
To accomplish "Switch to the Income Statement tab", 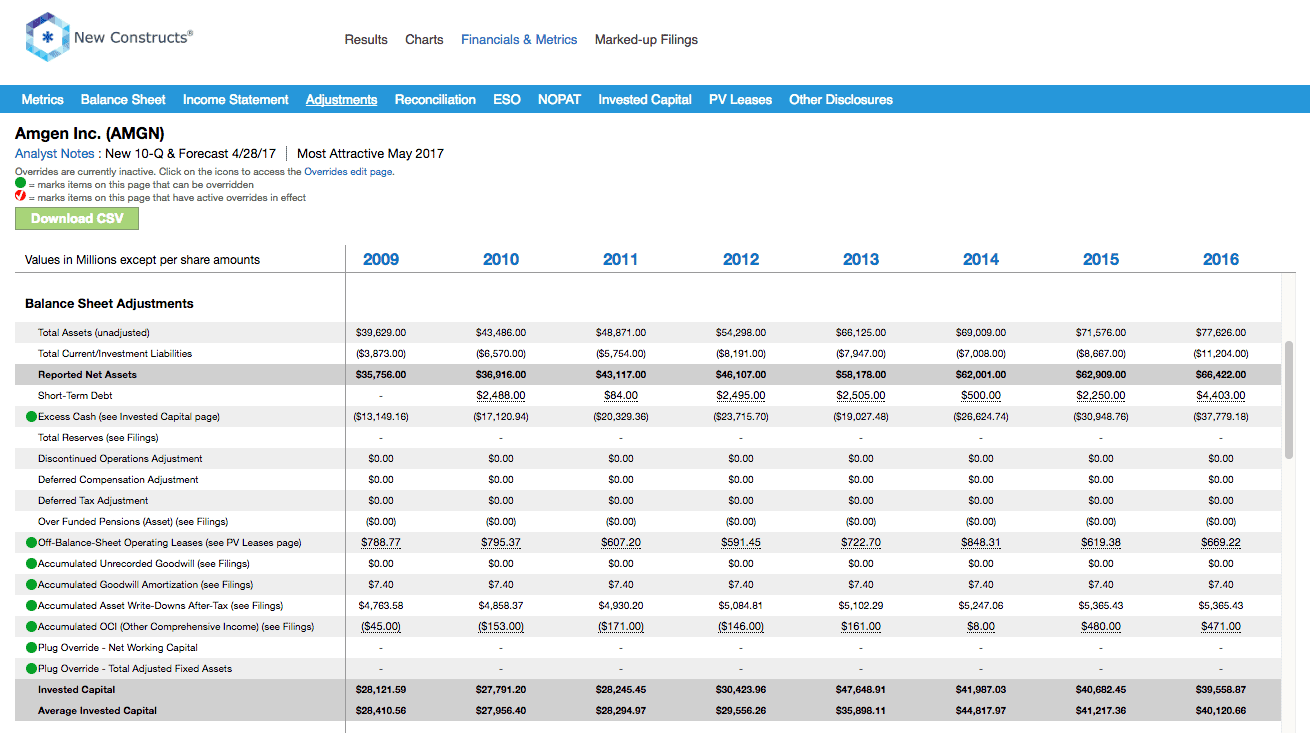I will [x=235, y=99].
